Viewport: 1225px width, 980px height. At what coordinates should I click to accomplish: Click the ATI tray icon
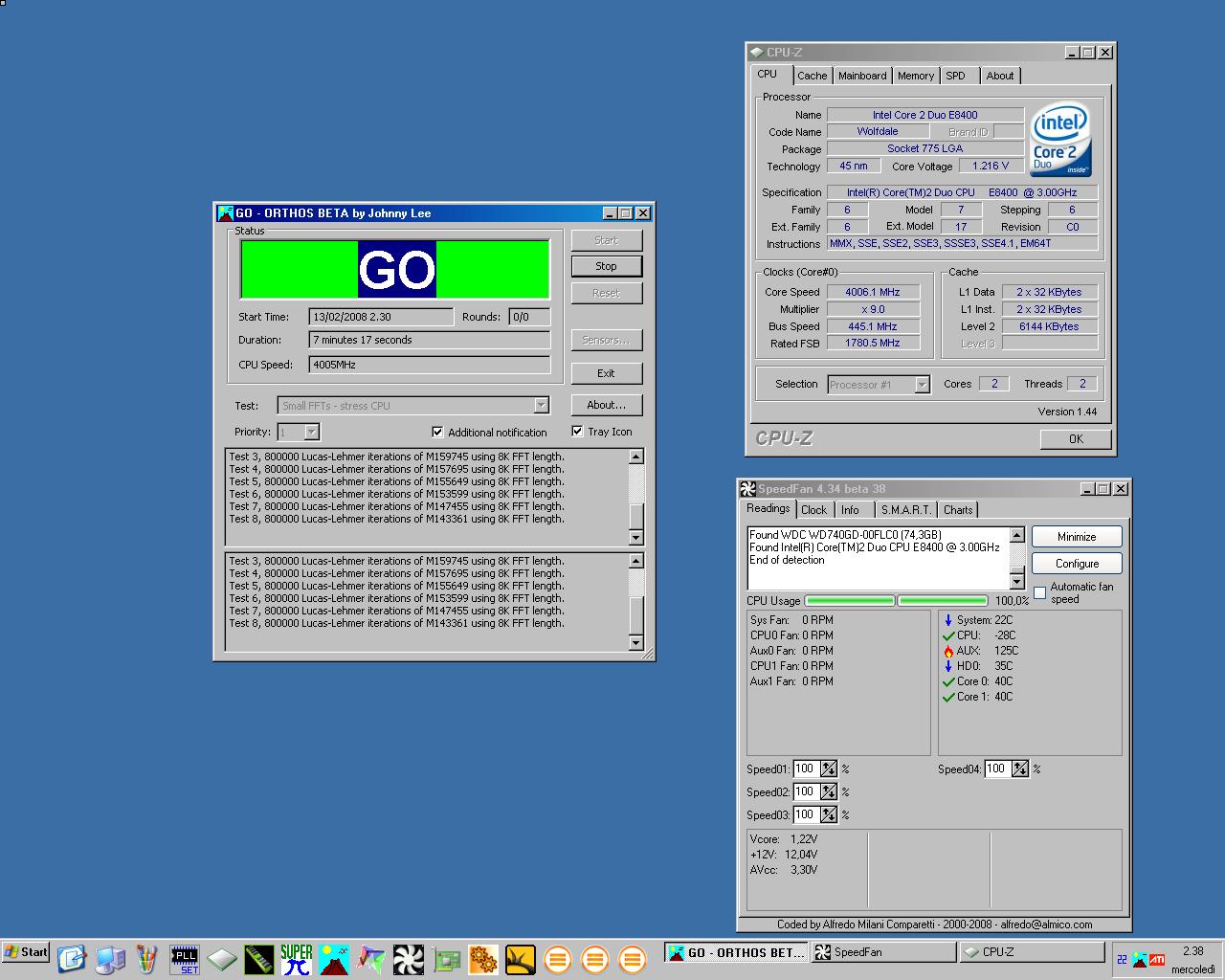click(1157, 959)
